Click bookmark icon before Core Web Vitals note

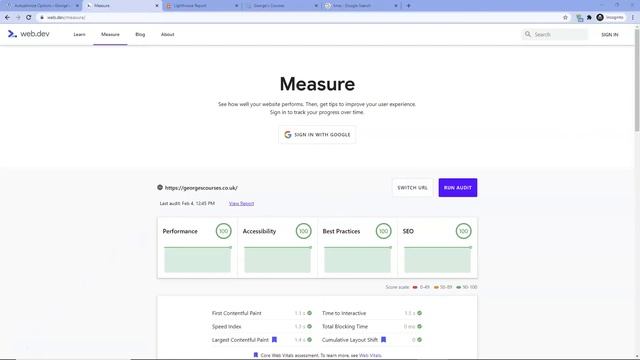pos(256,355)
